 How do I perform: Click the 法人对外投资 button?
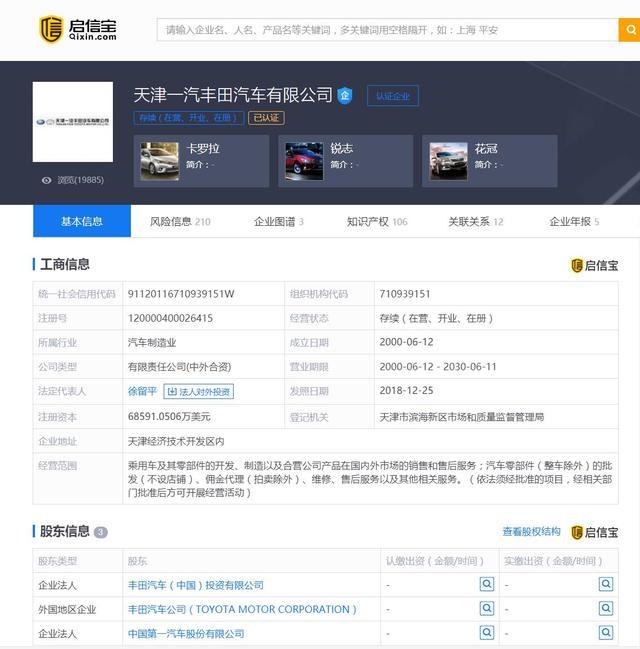(199, 392)
